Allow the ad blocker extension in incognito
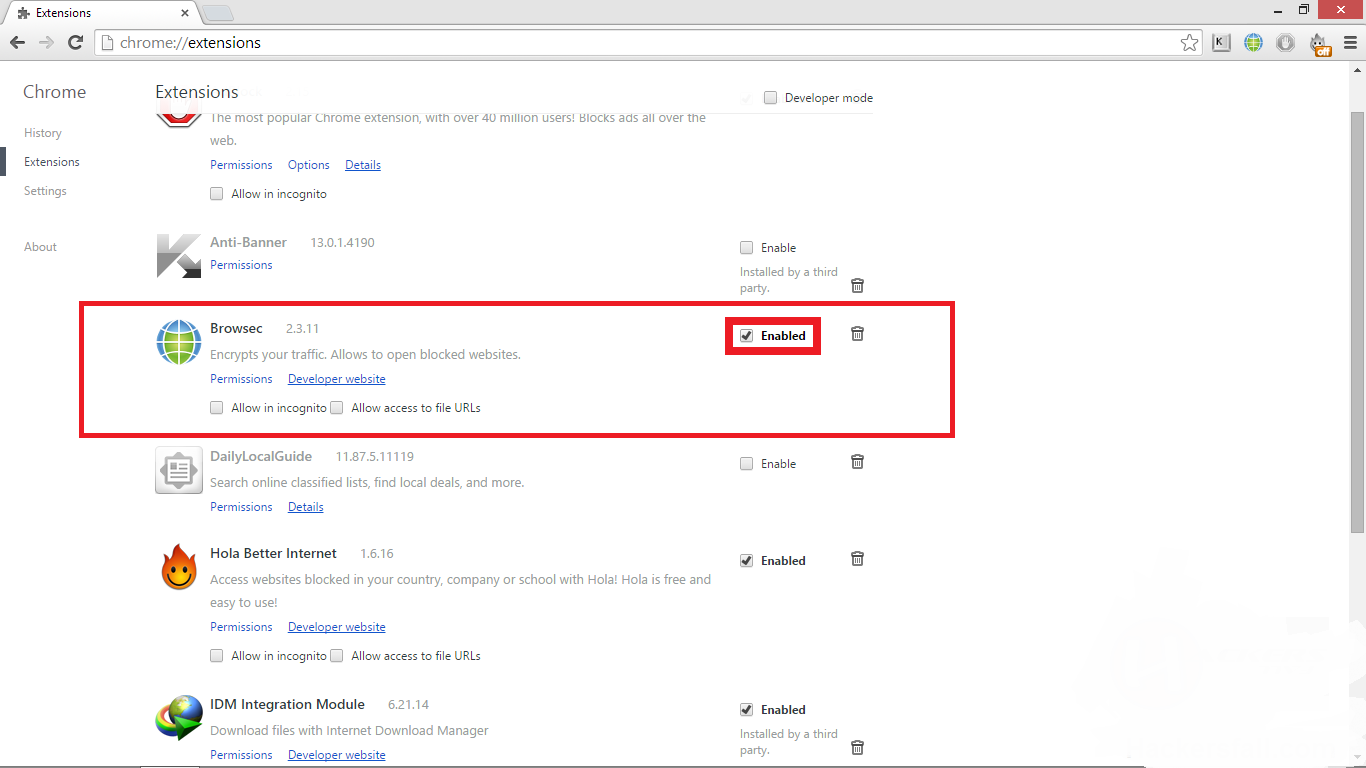Screen dimensions: 1366x768 point(217,194)
